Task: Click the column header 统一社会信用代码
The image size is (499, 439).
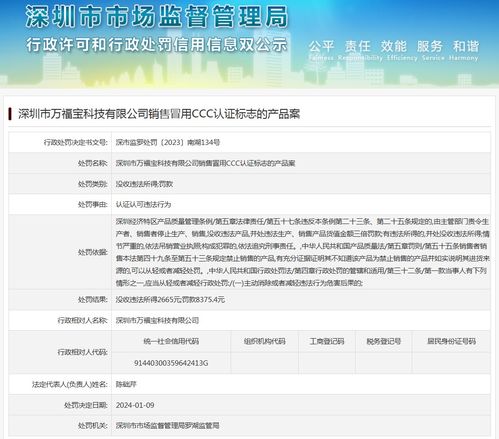Action: point(171,341)
